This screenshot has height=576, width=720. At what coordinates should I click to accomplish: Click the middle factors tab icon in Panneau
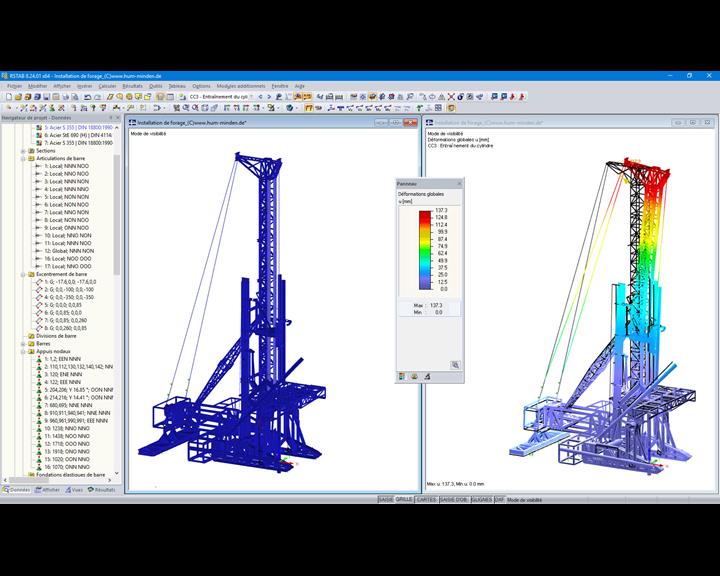point(414,377)
